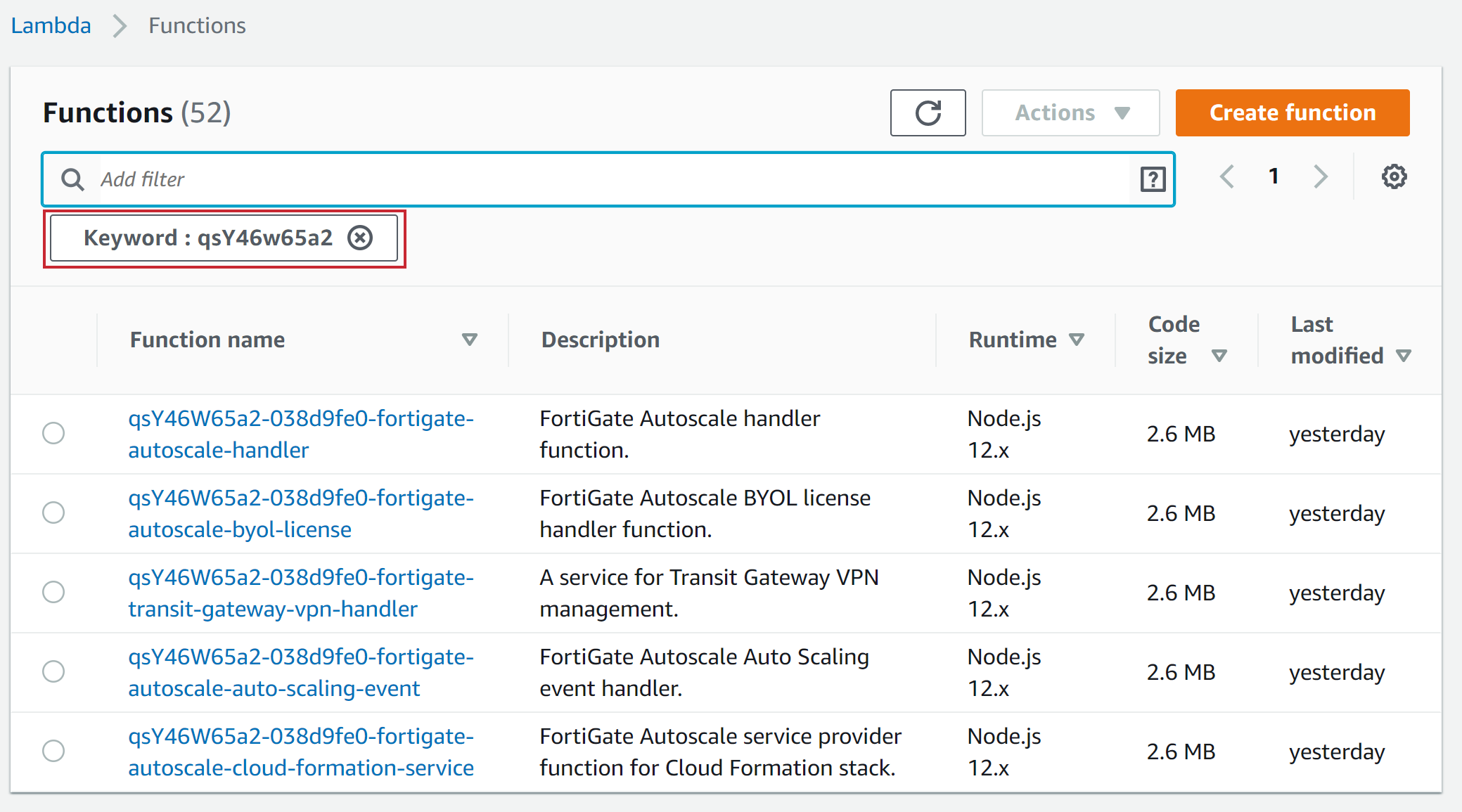Remove the qsY46w65a2 keyword filter

pos(360,238)
